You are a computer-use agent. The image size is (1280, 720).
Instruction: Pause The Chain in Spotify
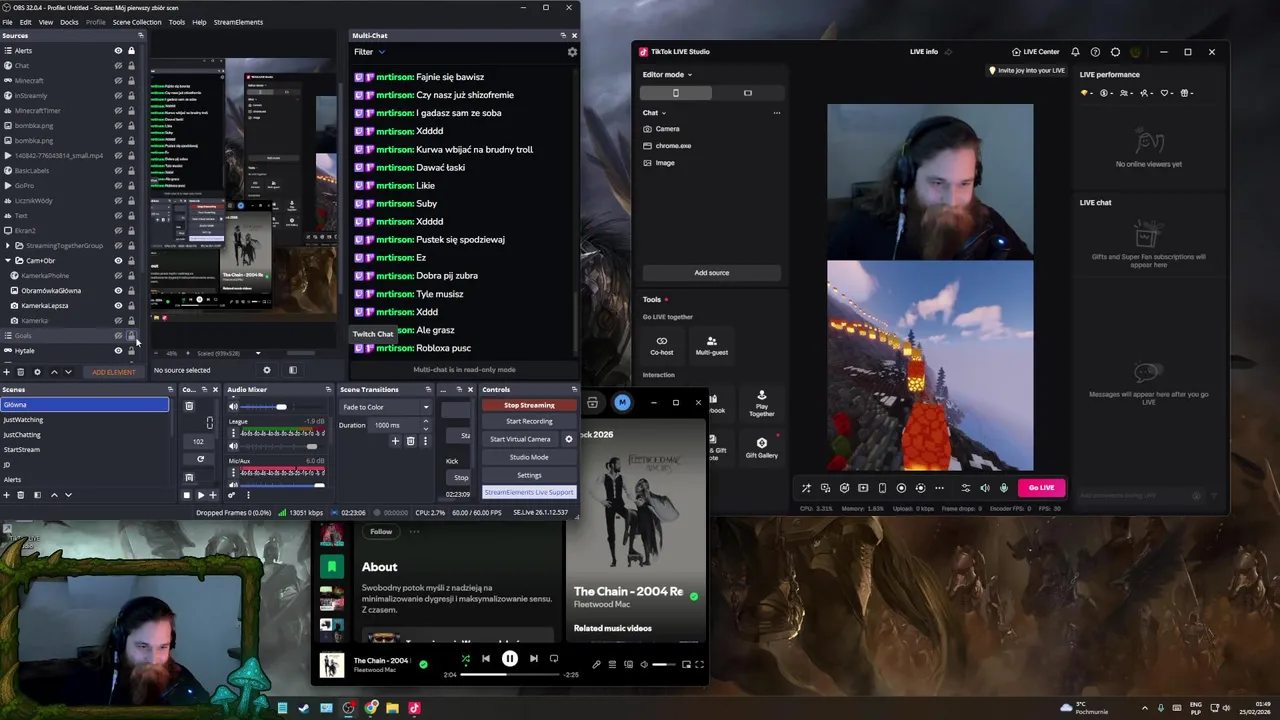pyautogui.click(x=510, y=658)
